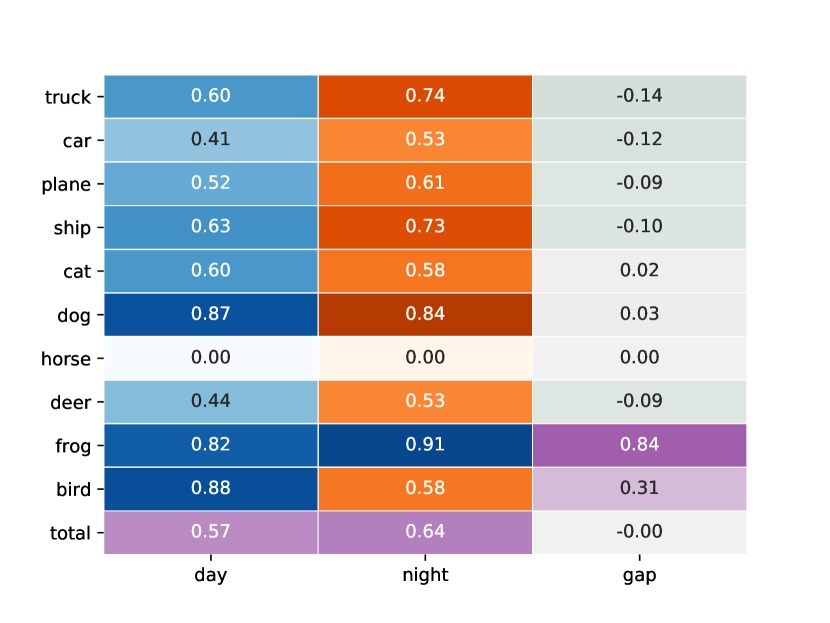Image resolution: width=830 pixels, height=623 pixels.
Task: Select the gap column label
Action: coord(639,575)
